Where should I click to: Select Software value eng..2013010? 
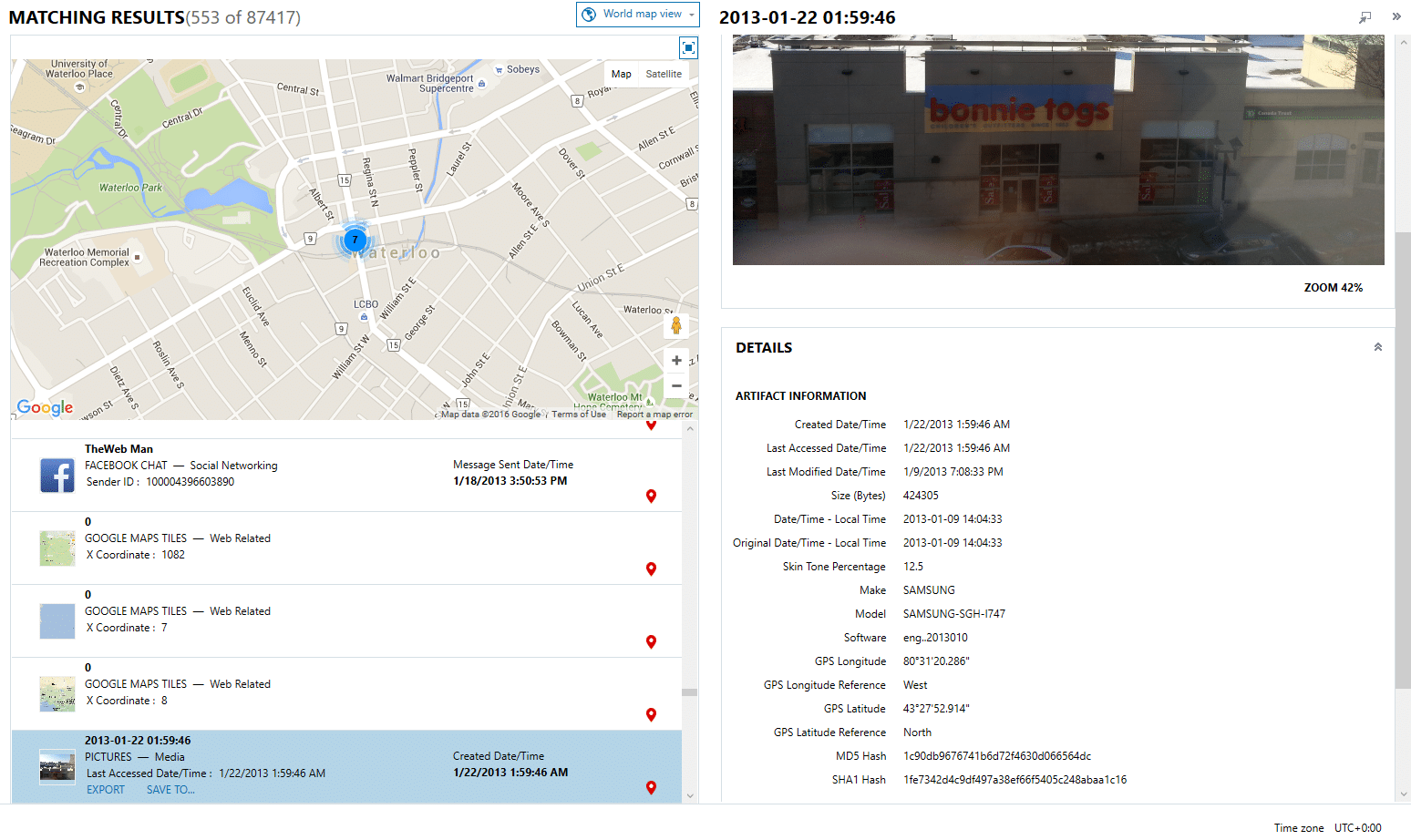click(935, 638)
